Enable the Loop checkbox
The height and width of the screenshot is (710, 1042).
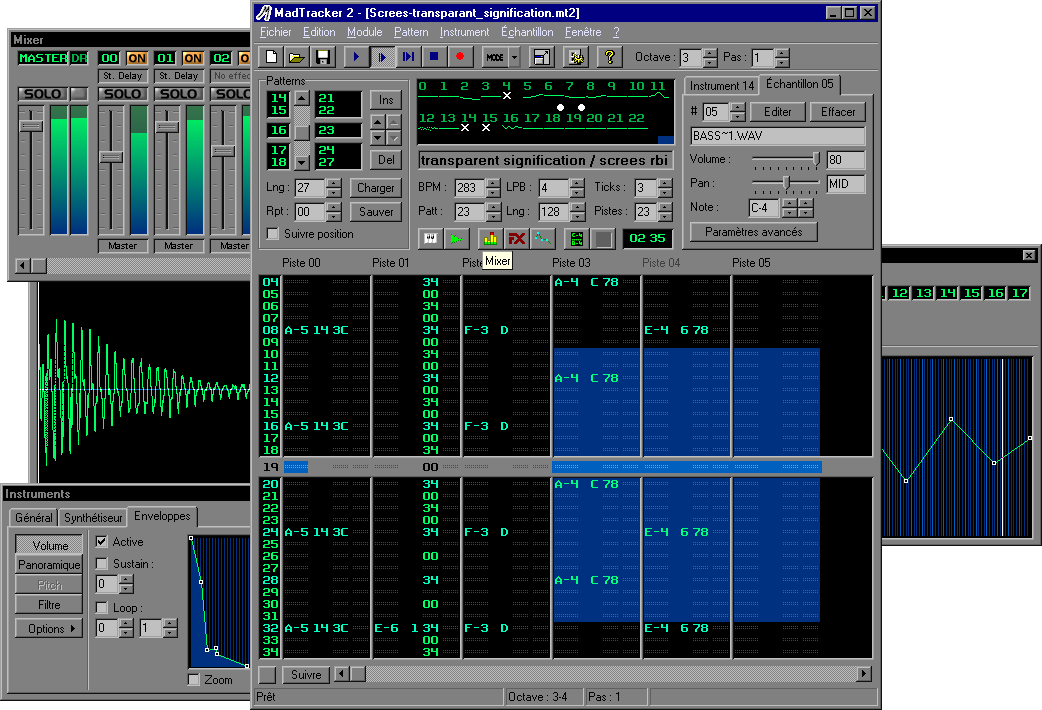[101, 607]
